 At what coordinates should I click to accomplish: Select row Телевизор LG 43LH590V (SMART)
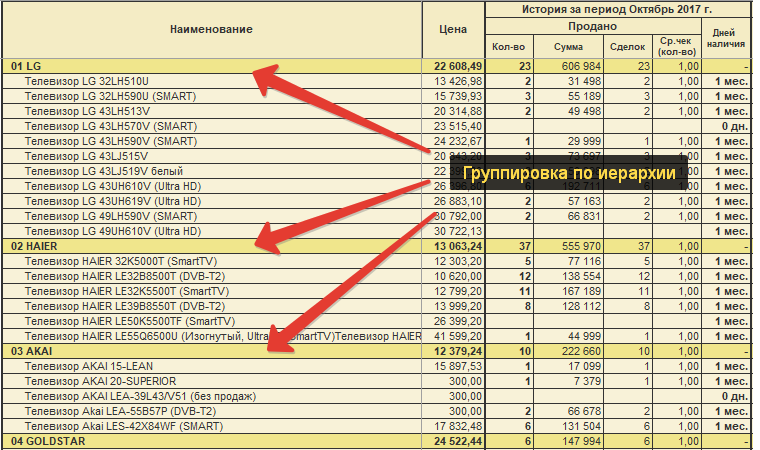coord(377,142)
